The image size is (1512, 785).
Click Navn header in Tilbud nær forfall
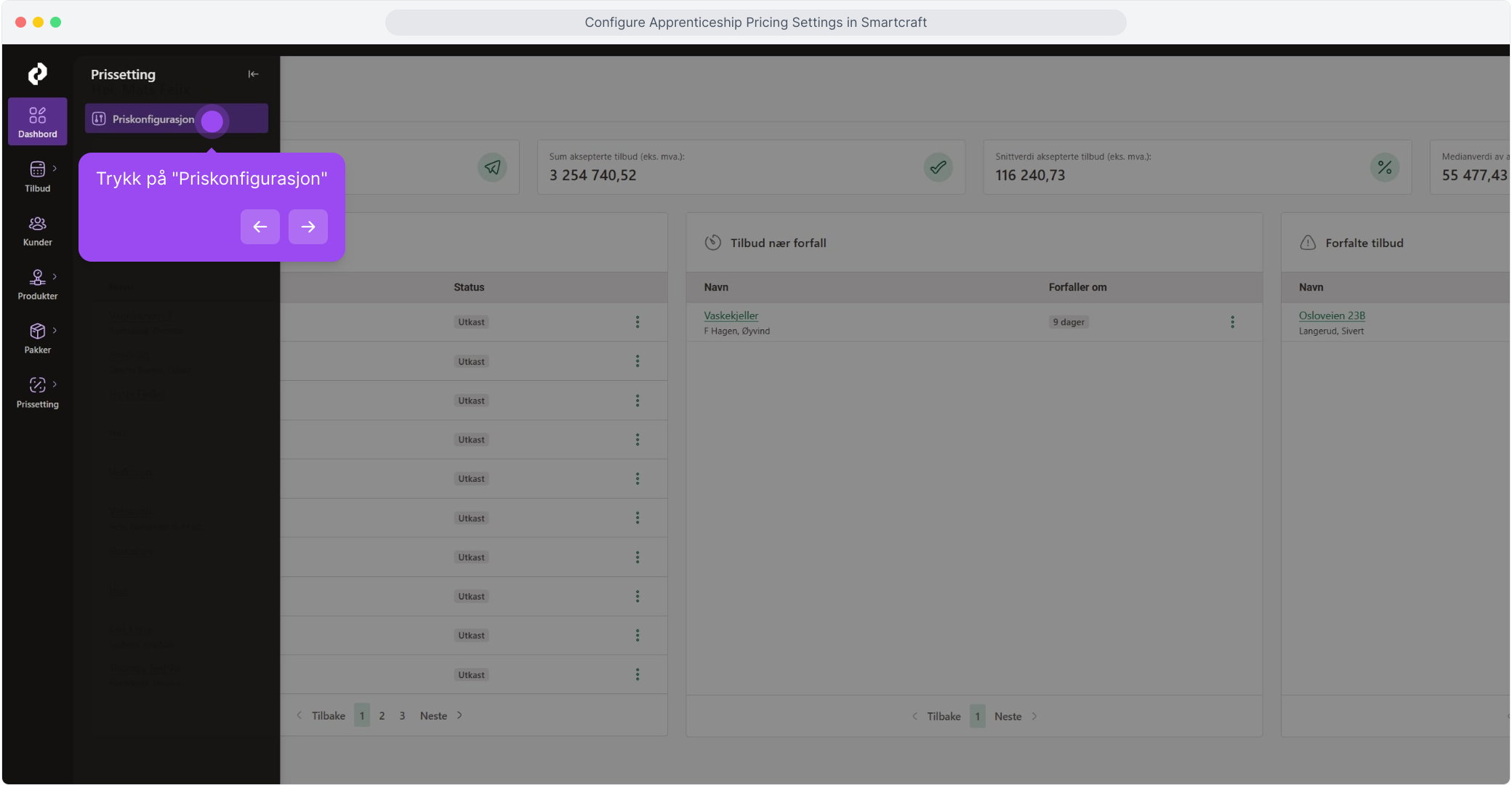pyautogui.click(x=716, y=287)
